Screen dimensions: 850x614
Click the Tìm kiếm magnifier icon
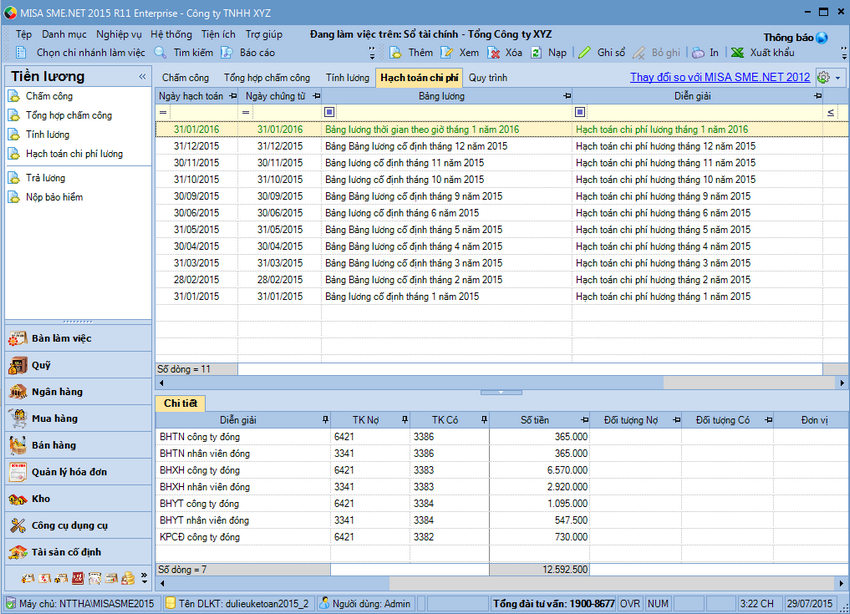pos(160,53)
